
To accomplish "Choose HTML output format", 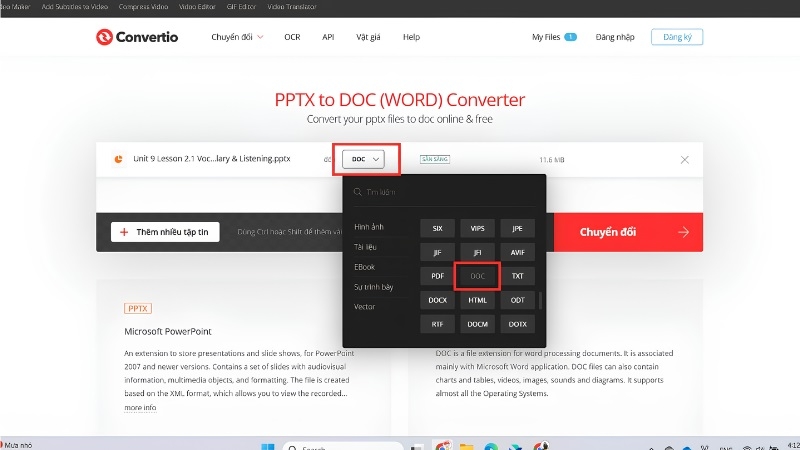I will coord(478,300).
